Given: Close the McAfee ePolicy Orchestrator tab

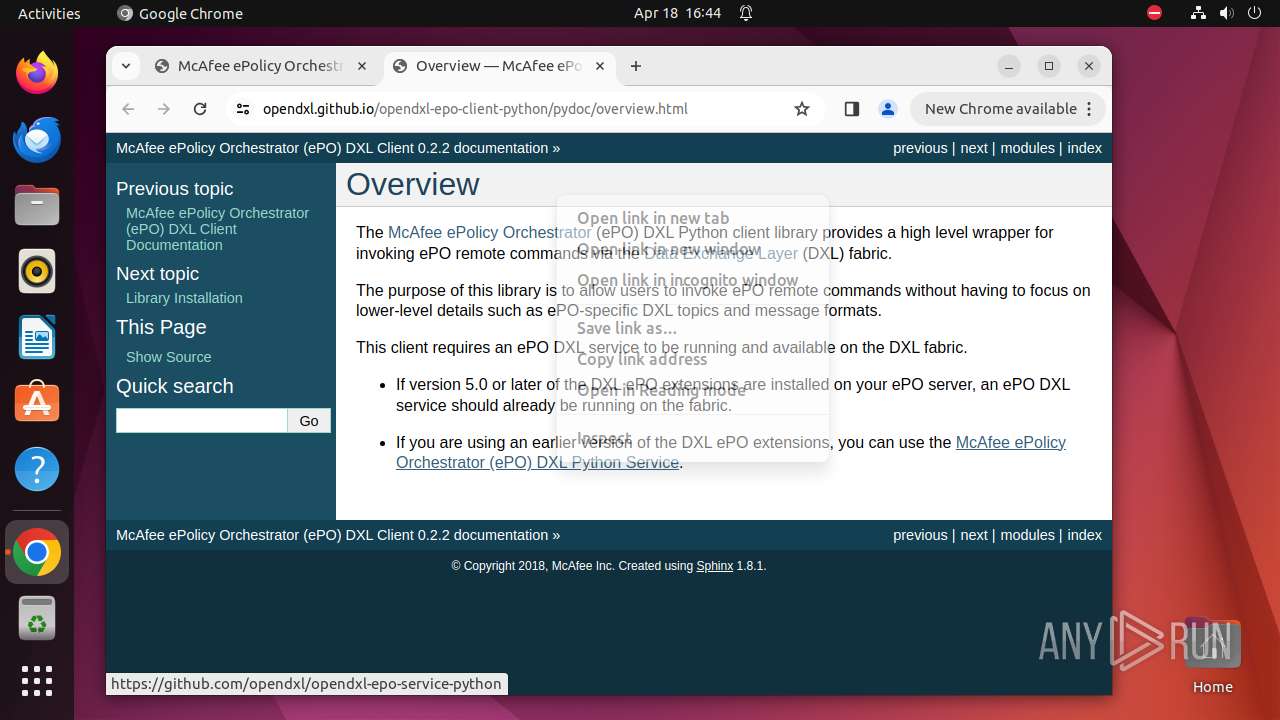Looking at the screenshot, I should (362, 66).
